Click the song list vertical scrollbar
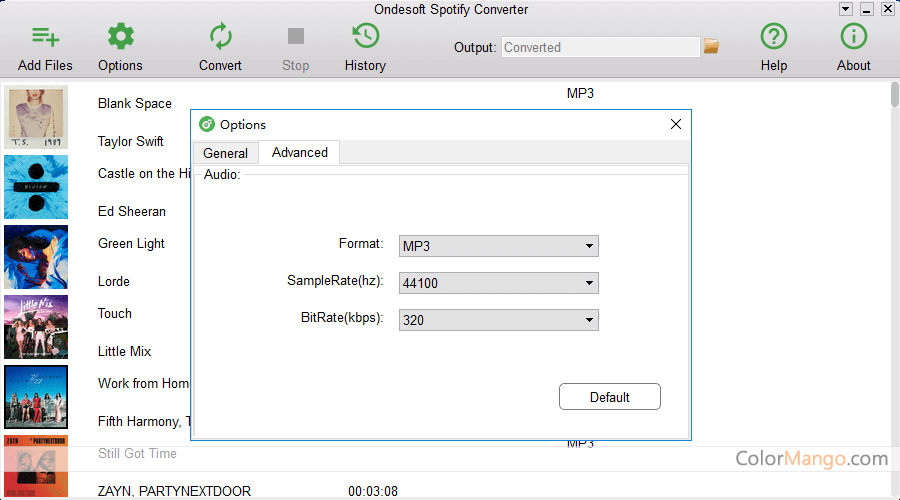Screen dimensions: 900x500 (894, 96)
